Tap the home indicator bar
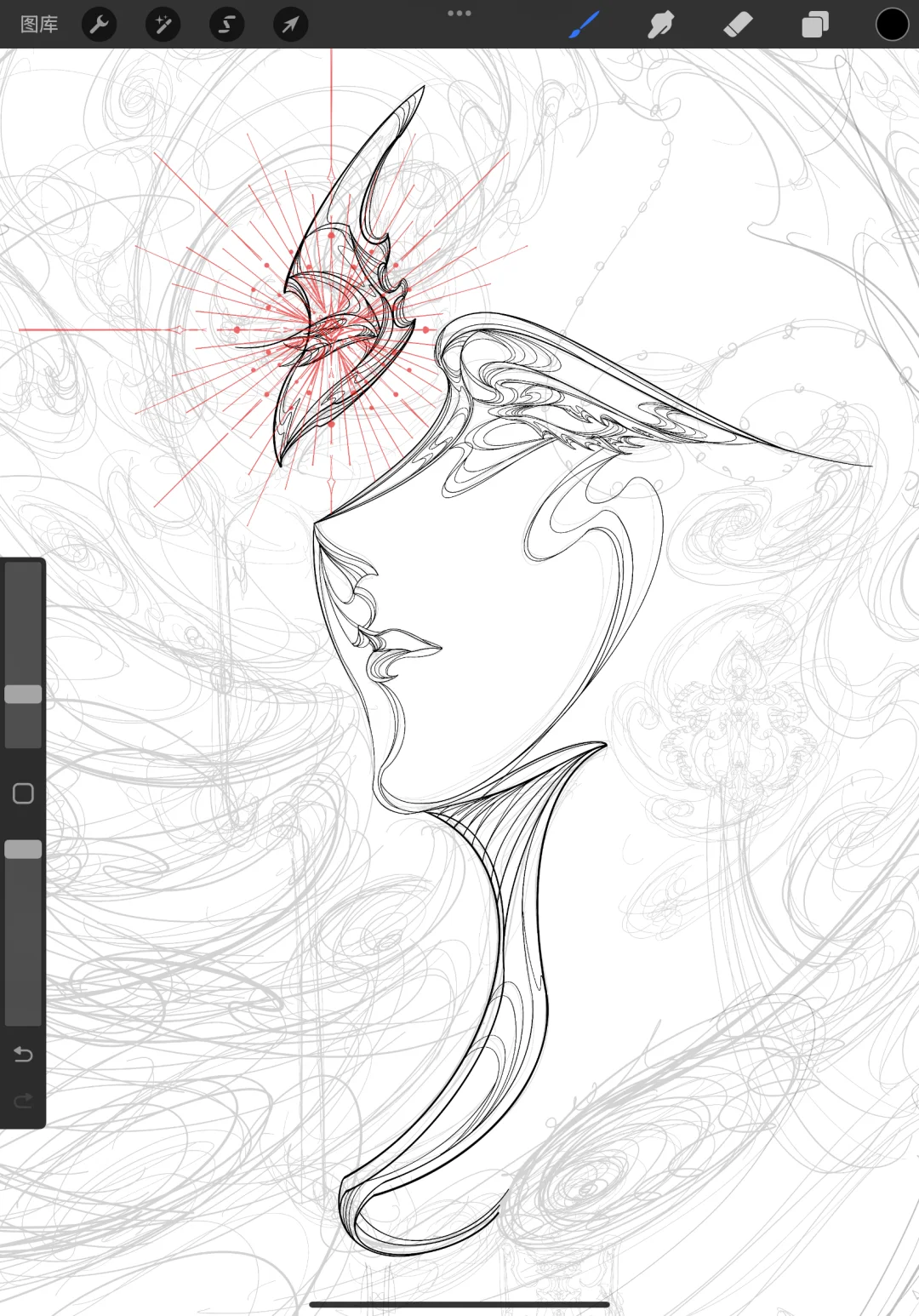This screenshot has width=919, height=1316. pos(459,1304)
